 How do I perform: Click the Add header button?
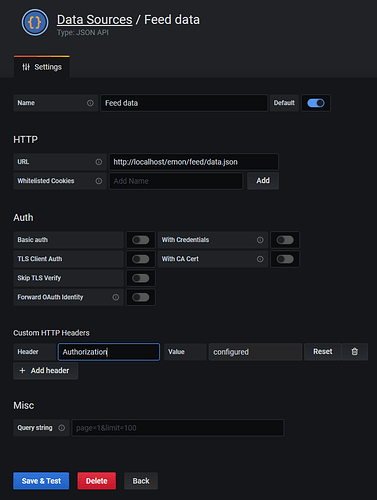pyautogui.click(x=46, y=371)
